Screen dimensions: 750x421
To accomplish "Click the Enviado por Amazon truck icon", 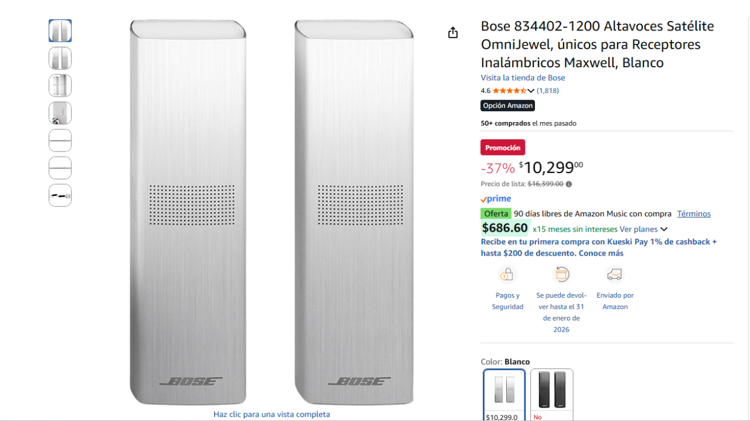I will coord(614,274).
